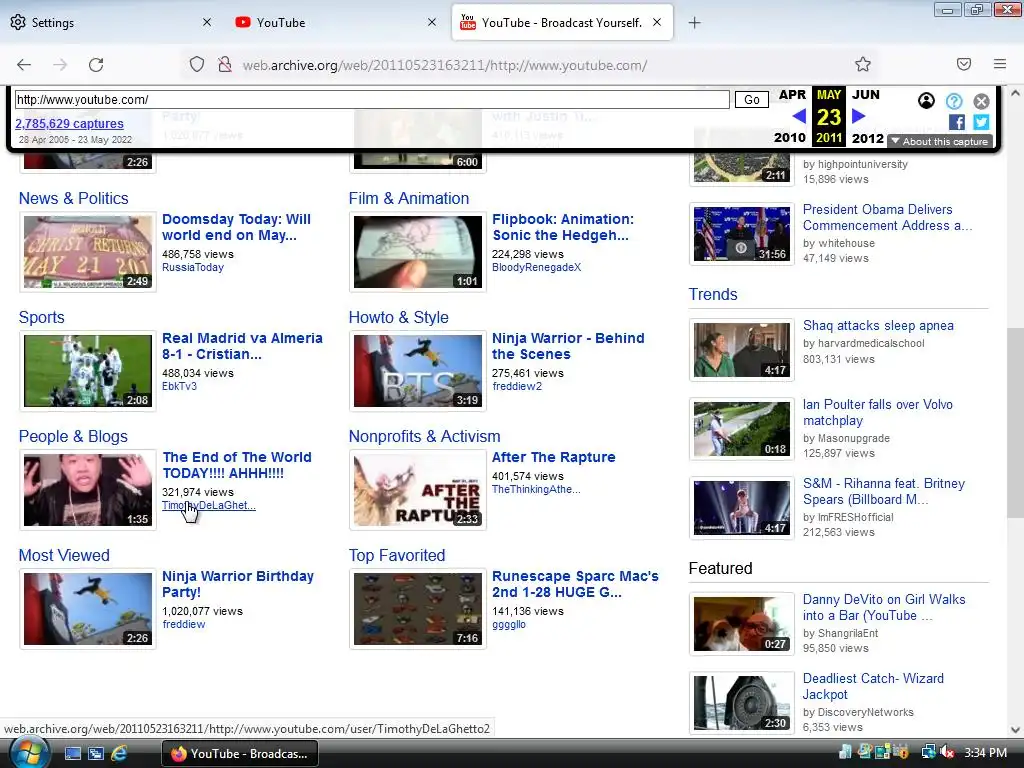This screenshot has height=768, width=1024.
Task: Open Windows Start menu orb
Action: point(29,753)
